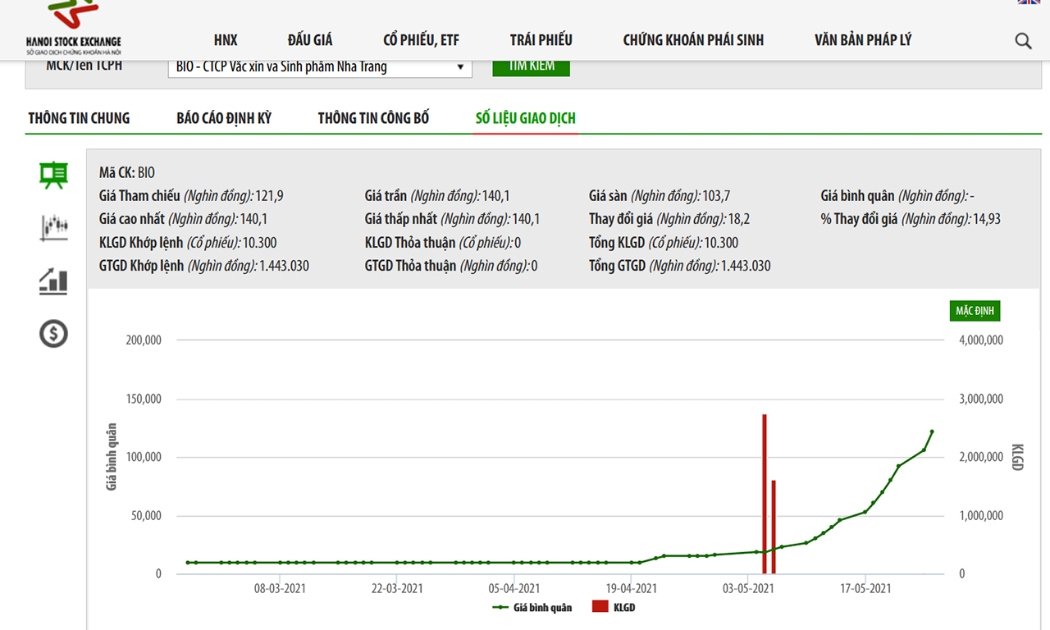Open the CỔ PHIẾU, ETF menu
The width and height of the screenshot is (1050, 630).
coord(421,40)
